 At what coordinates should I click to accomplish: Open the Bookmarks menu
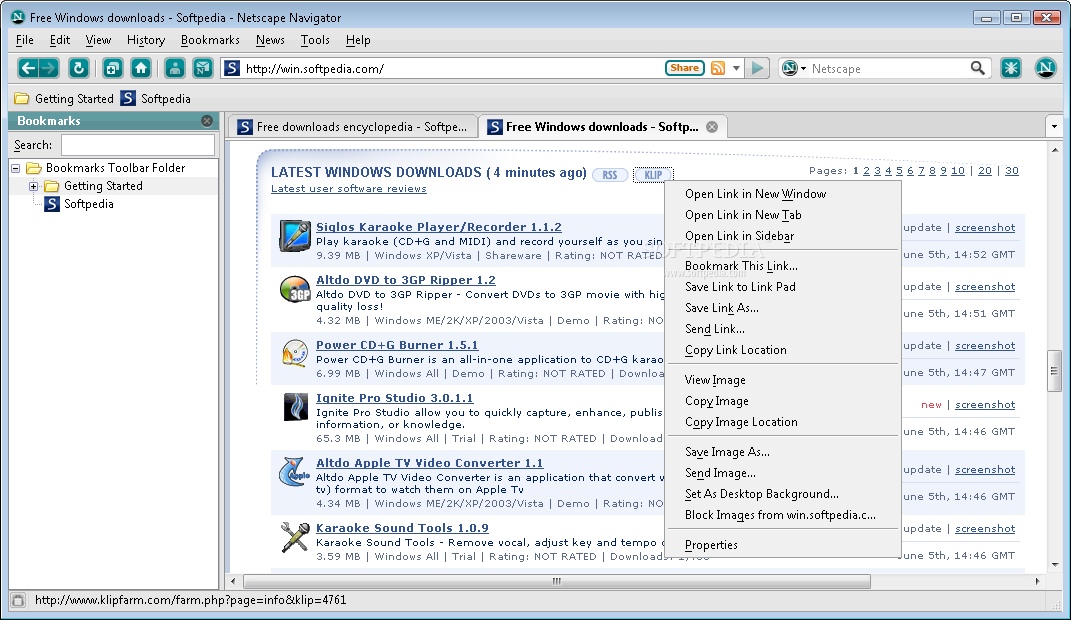tap(210, 40)
